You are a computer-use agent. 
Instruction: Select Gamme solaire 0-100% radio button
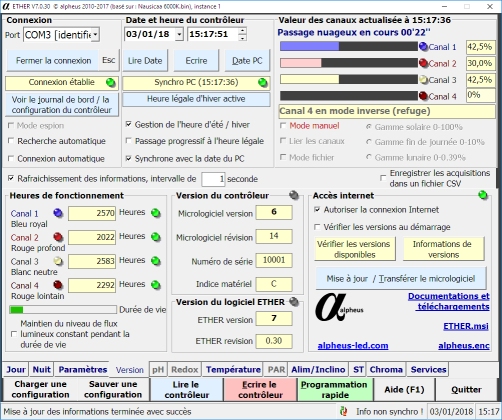[x=369, y=127]
